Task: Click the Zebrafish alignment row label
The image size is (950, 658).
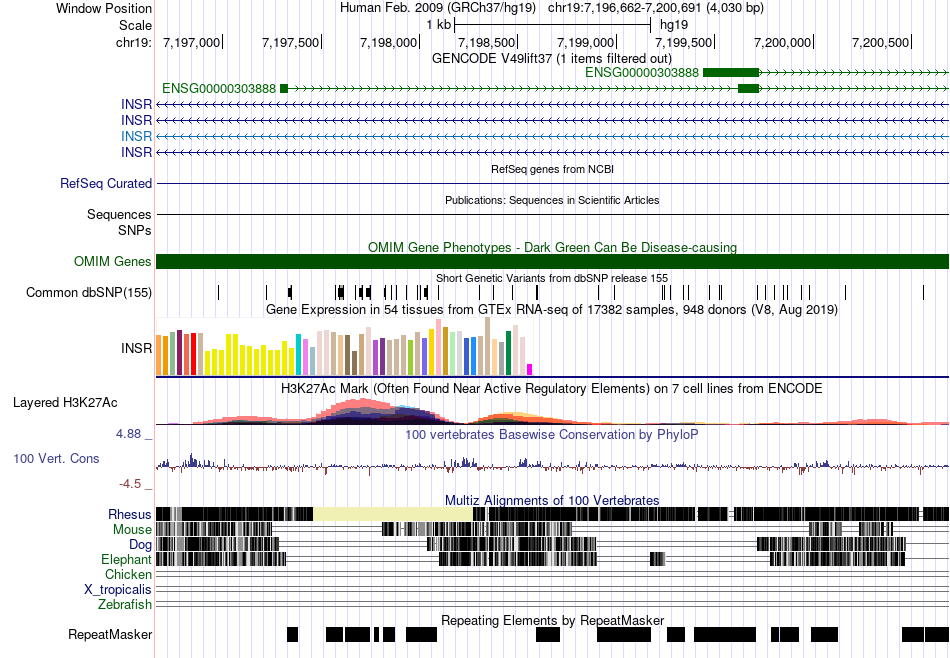Action: click(x=125, y=604)
